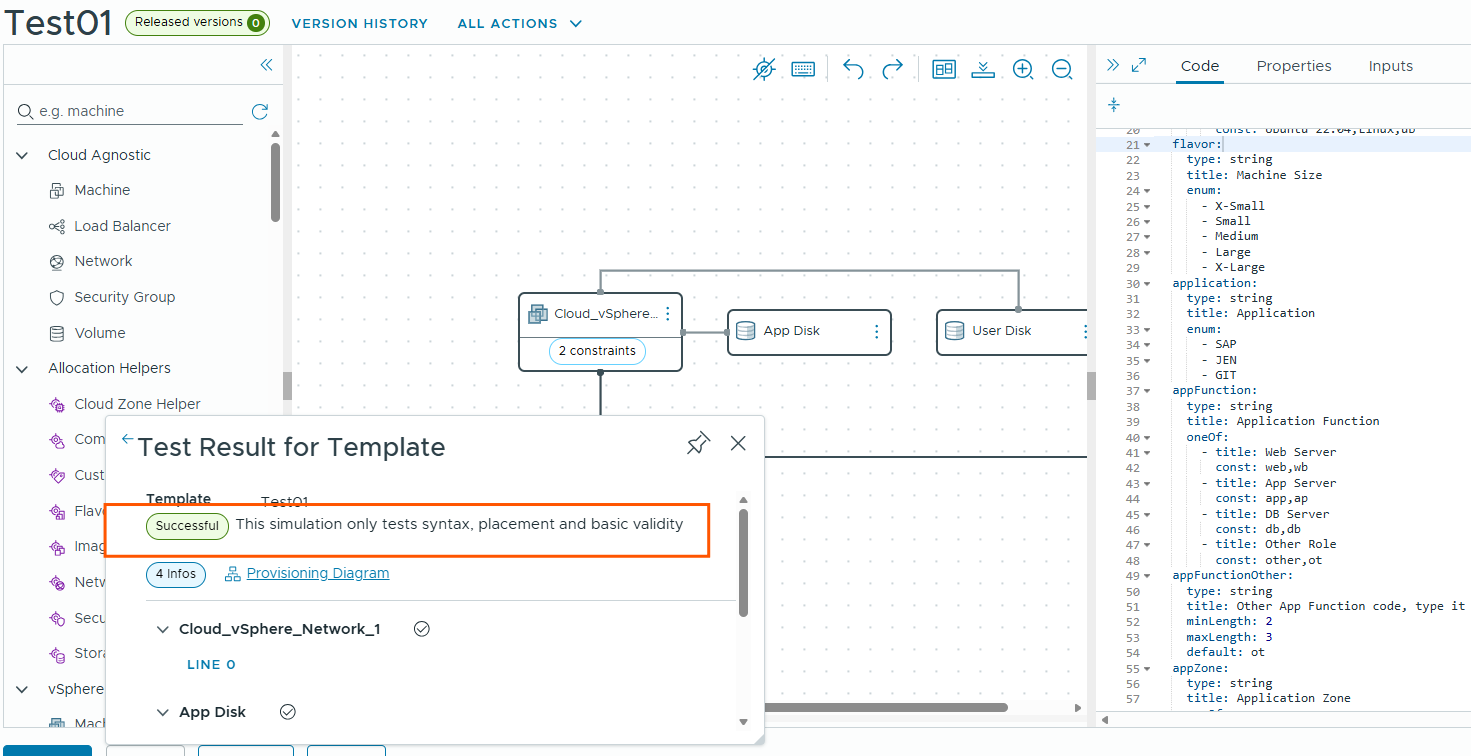Open the All Actions dropdown
This screenshot has height=756, width=1471.
519,23
